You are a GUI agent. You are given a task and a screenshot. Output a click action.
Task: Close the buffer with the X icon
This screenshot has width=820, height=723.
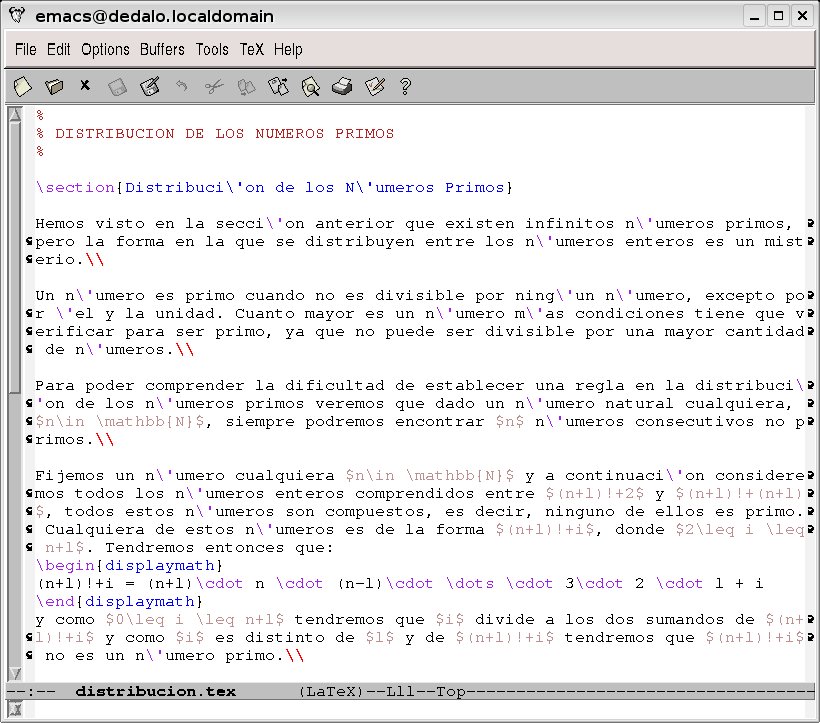85,86
